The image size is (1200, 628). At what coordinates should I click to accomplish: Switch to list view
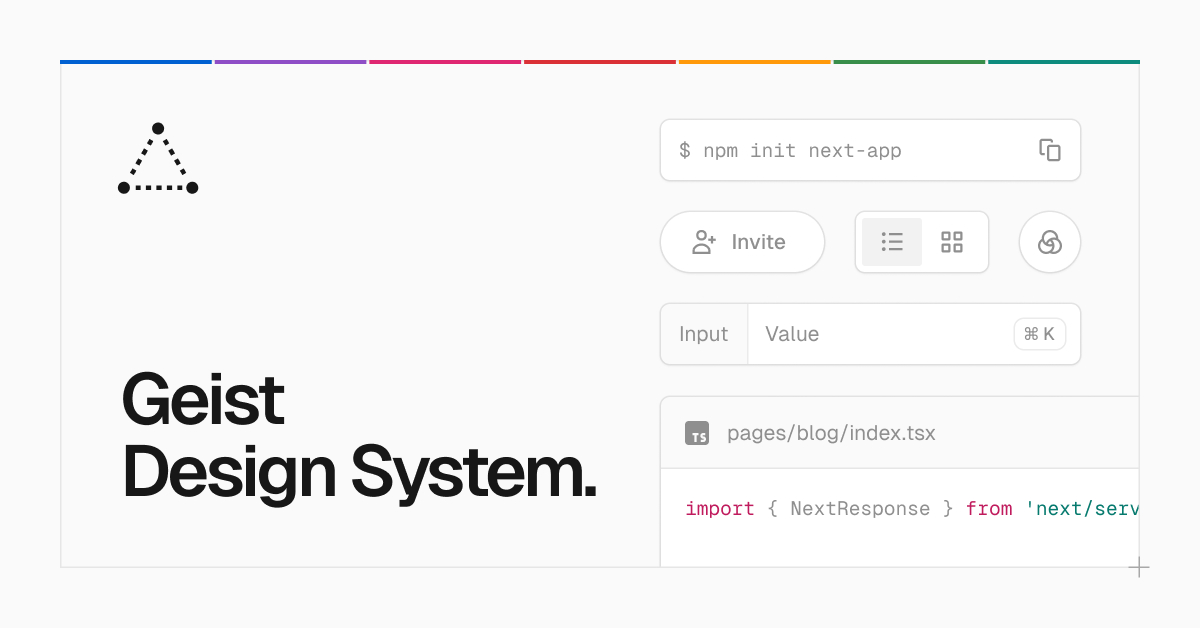coord(892,242)
